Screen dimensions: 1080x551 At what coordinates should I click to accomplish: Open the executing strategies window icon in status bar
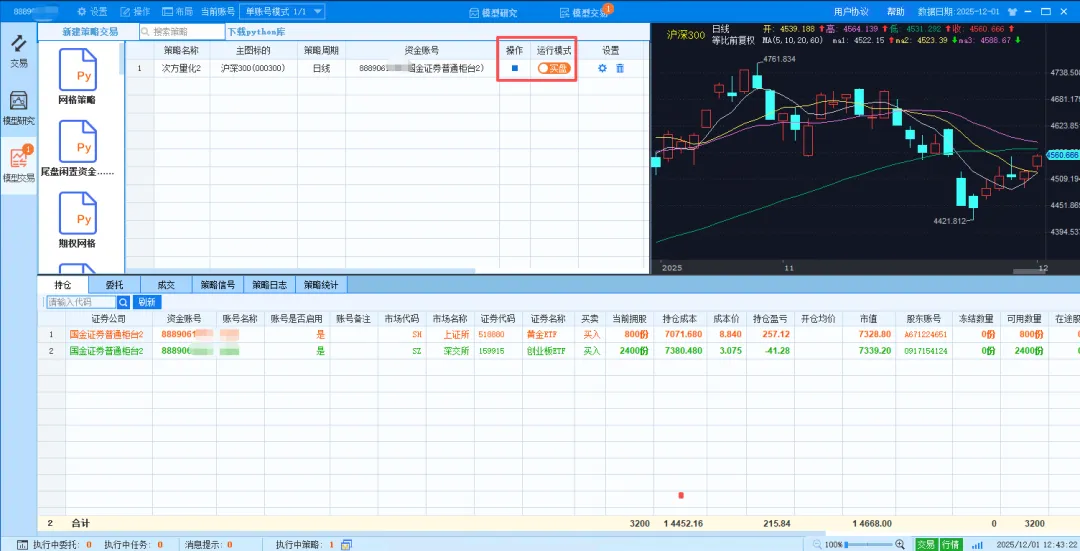click(347, 544)
